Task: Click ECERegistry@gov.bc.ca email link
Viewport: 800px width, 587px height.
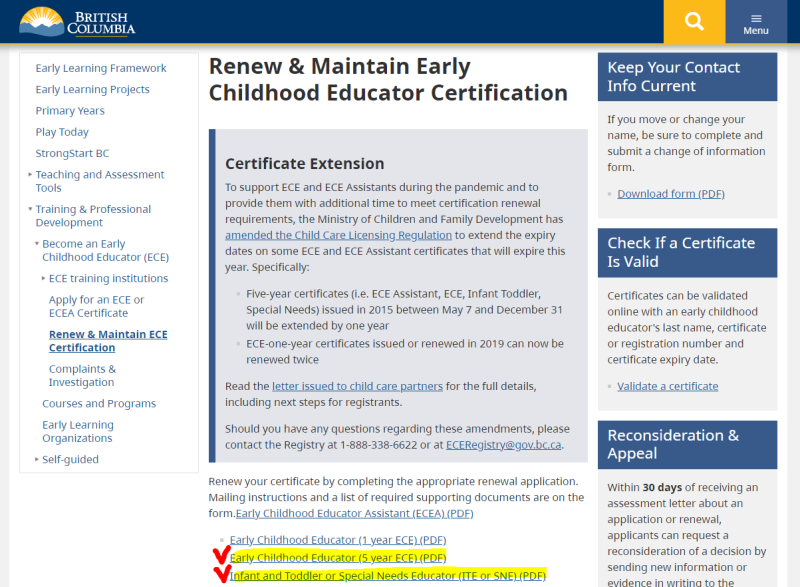Action: (x=504, y=445)
